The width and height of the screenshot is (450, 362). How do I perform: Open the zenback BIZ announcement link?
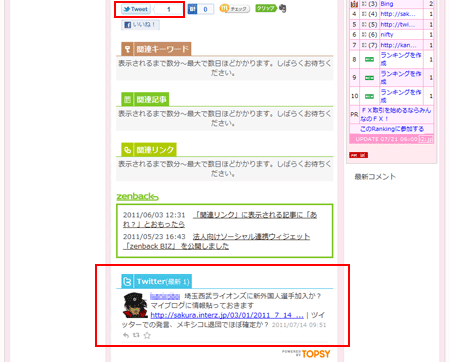(x=217, y=241)
